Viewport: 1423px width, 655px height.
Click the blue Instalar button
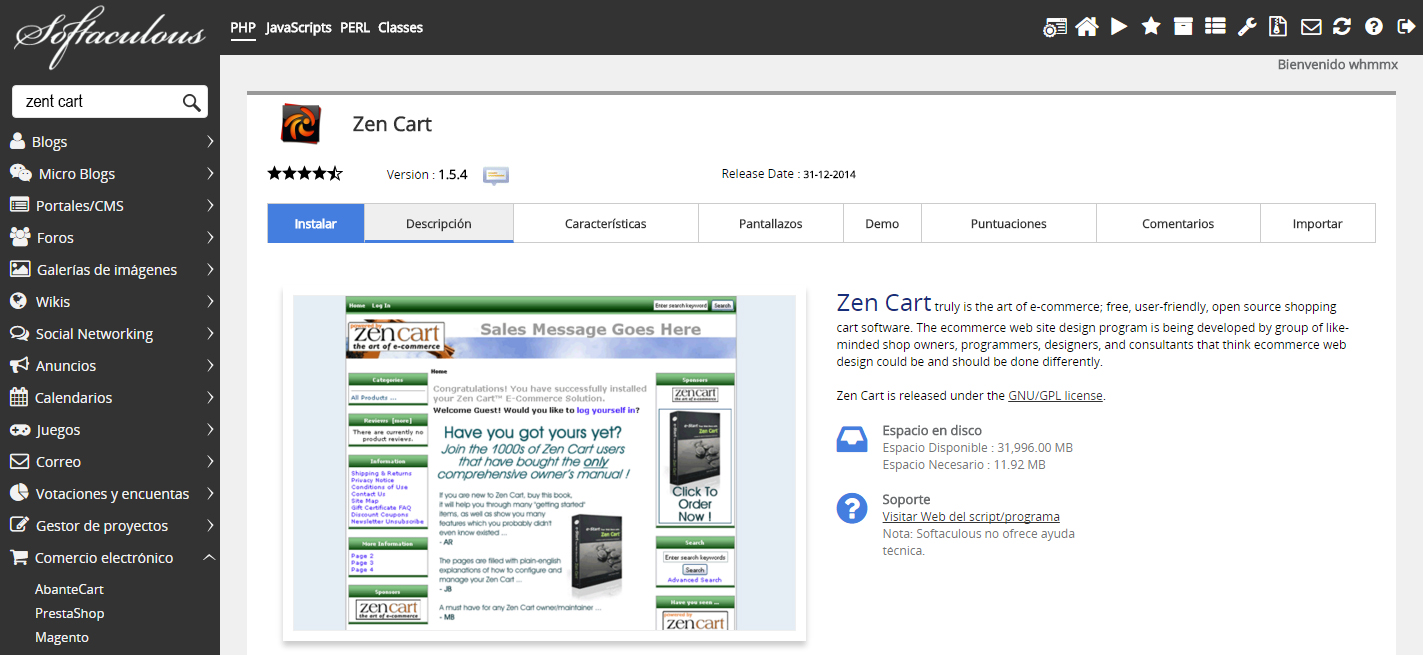[315, 224]
